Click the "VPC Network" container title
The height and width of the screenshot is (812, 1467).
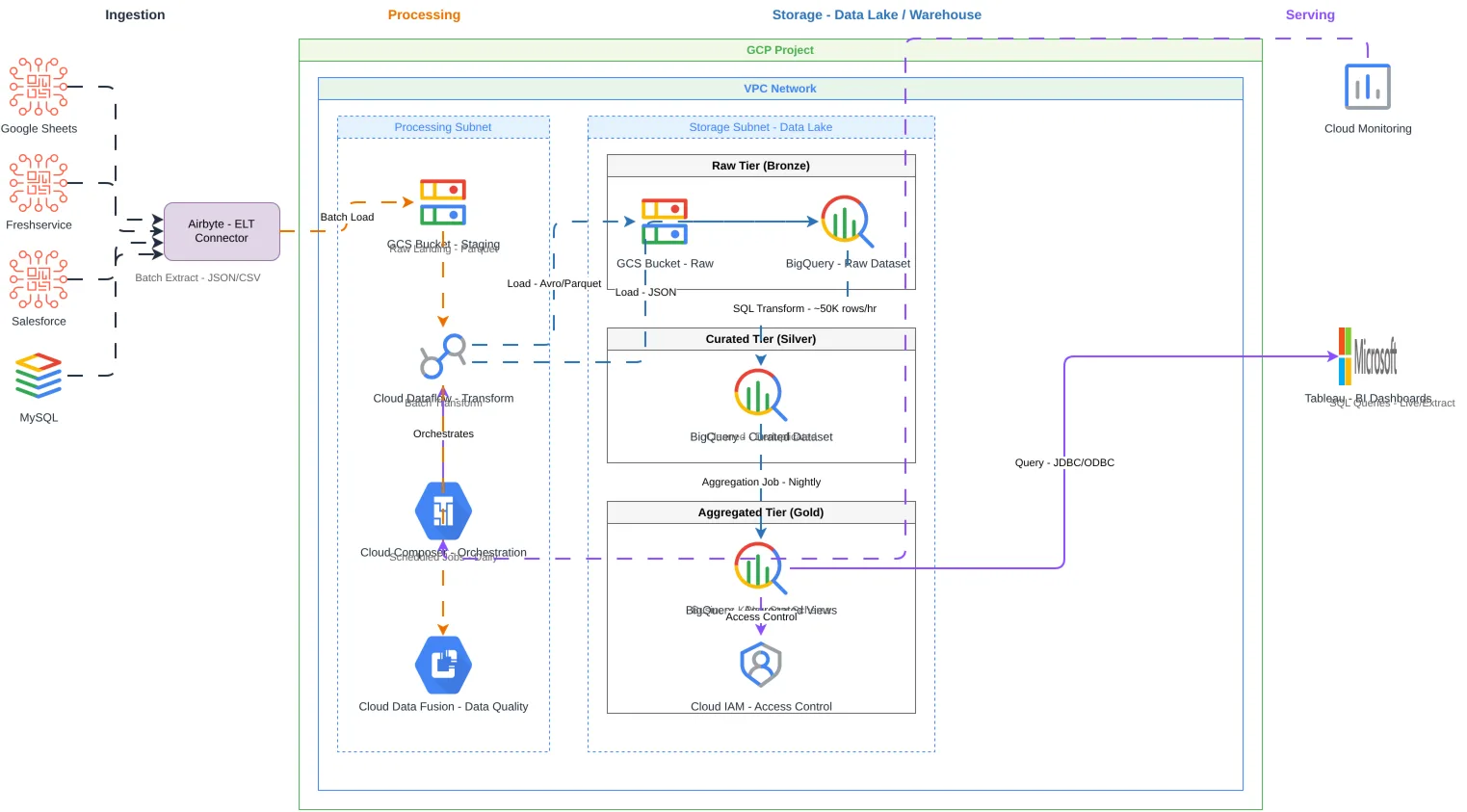click(780, 89)
